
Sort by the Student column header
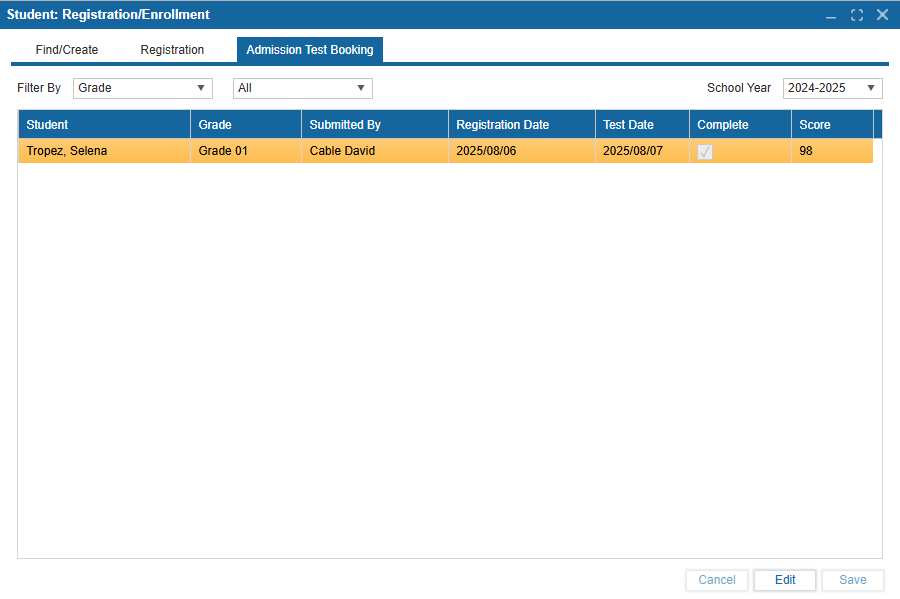[x=104, y=125]
